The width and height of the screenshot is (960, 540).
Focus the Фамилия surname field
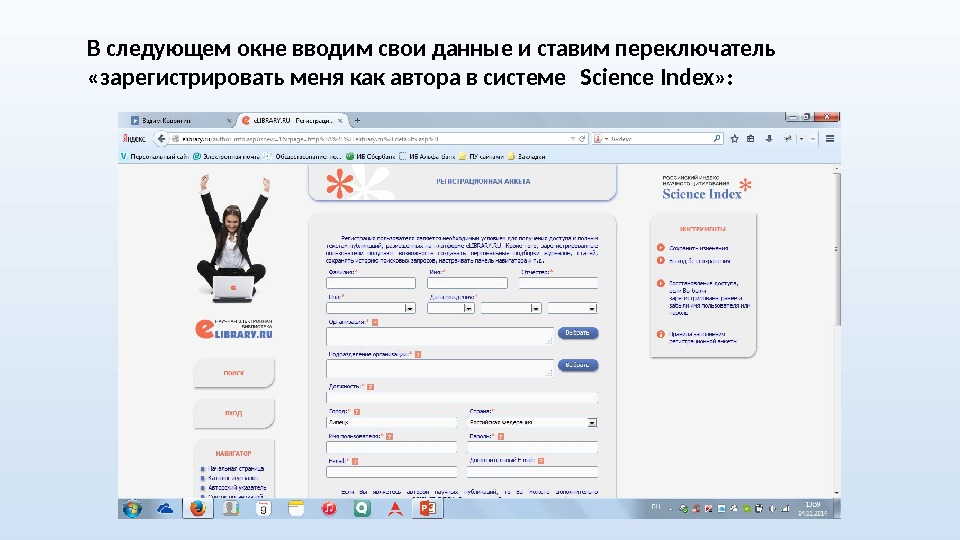[371, 283]
